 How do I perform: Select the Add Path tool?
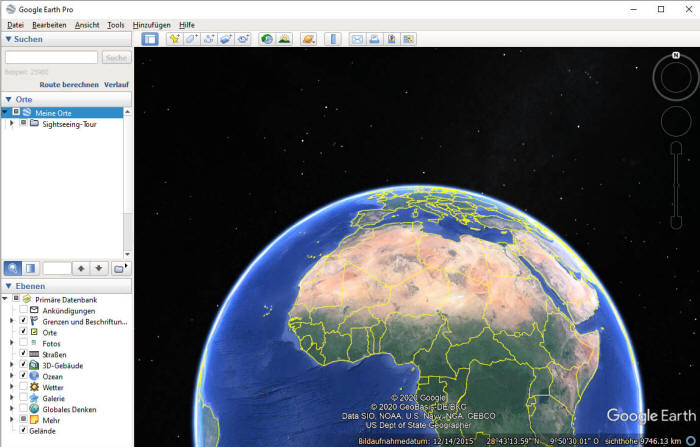point(208,39)
